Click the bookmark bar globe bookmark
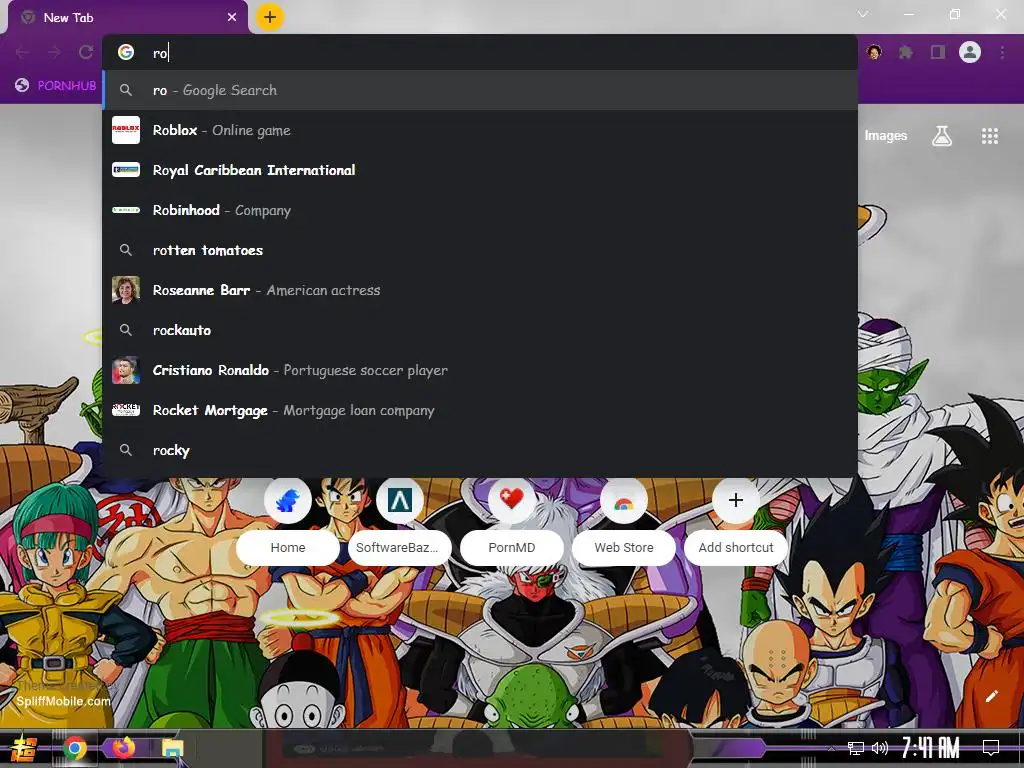1024x768 pixels. point(56,86)
